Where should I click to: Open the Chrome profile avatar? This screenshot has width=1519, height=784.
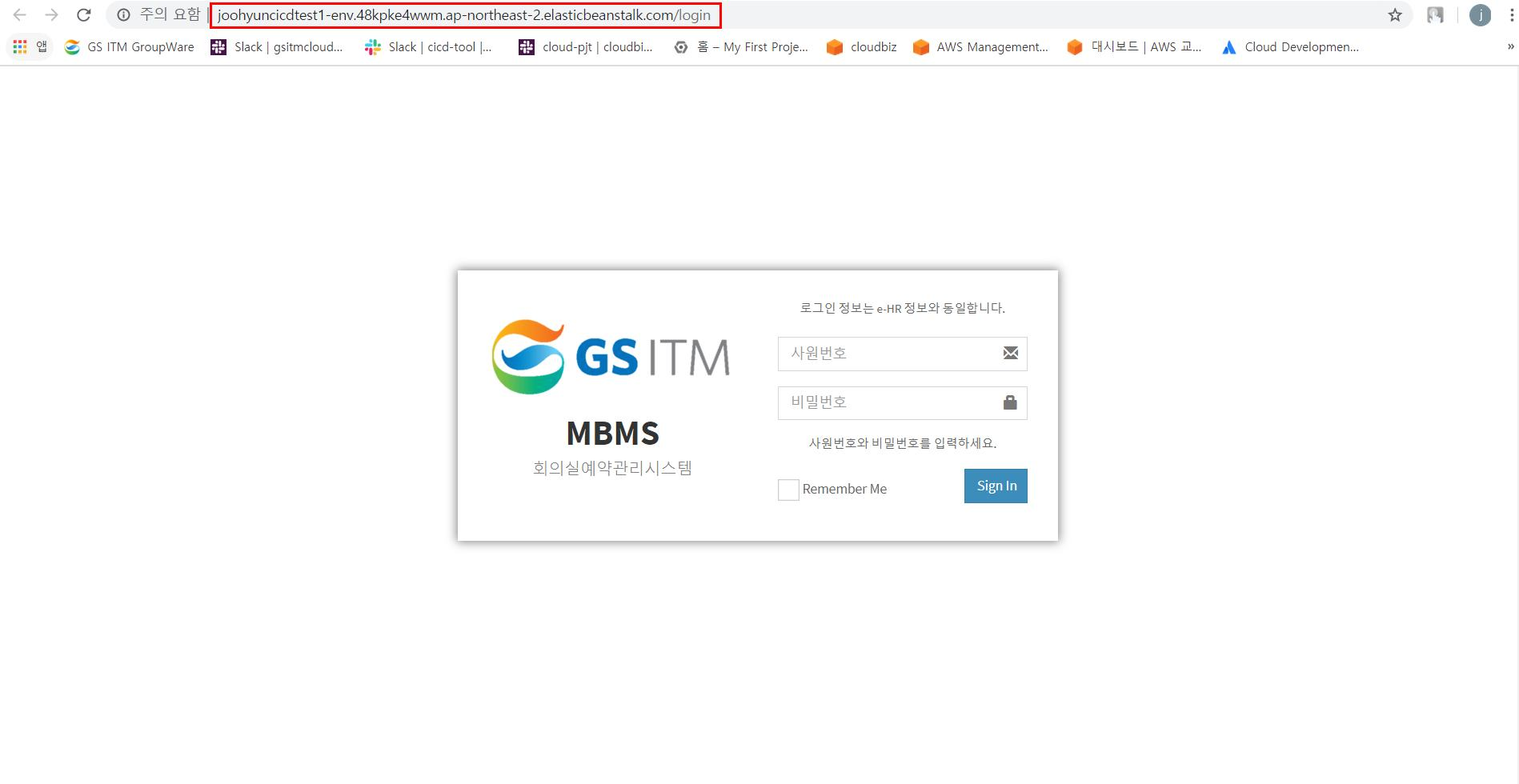[1480, 15]
